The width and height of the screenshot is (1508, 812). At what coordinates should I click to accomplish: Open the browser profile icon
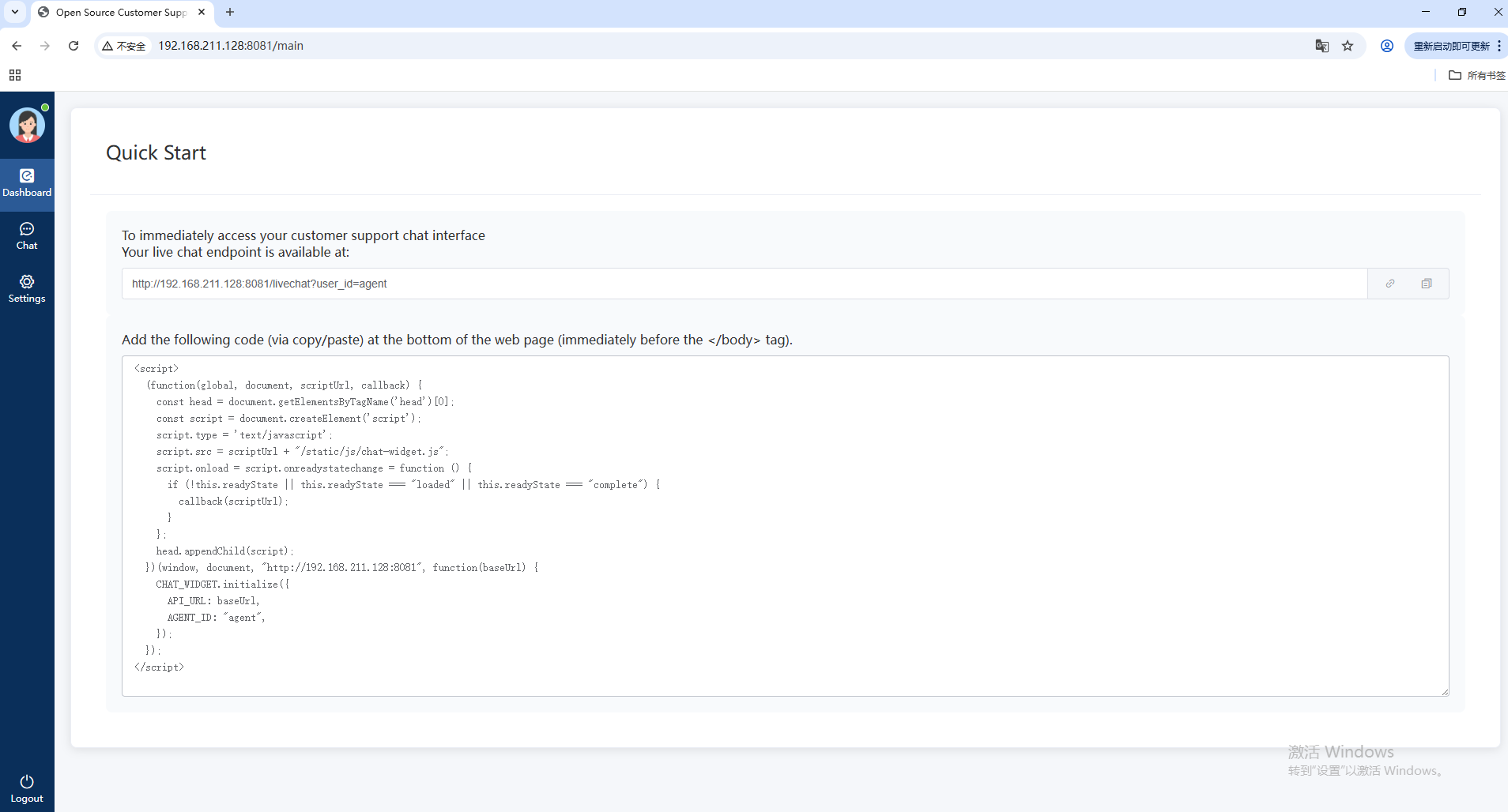(1387, 46)
